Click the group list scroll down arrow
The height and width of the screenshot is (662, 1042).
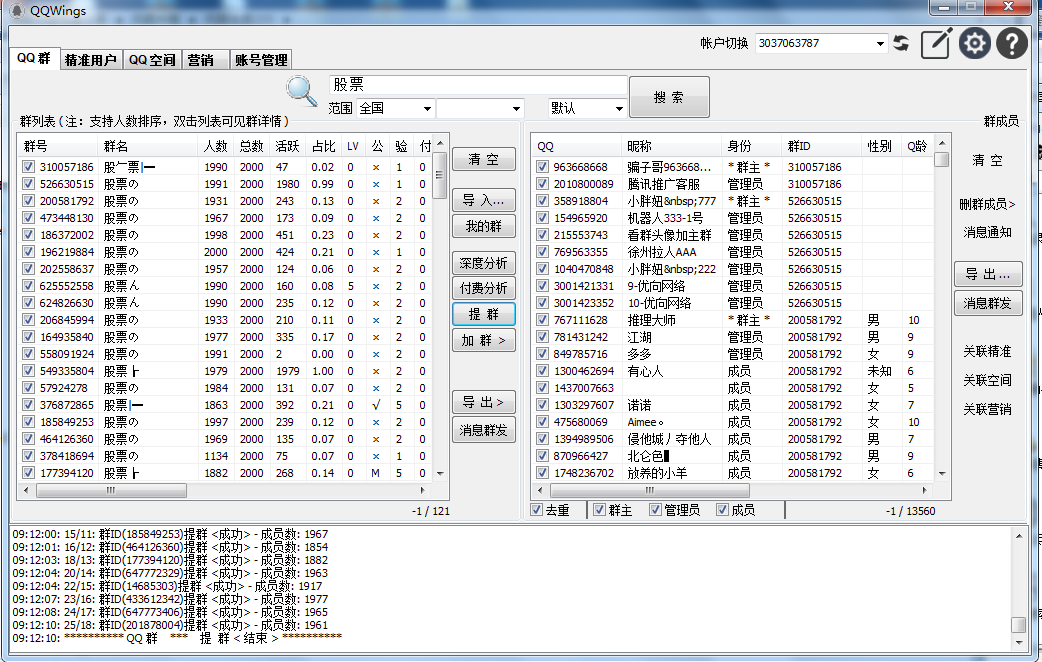click(x=440, y=473)
